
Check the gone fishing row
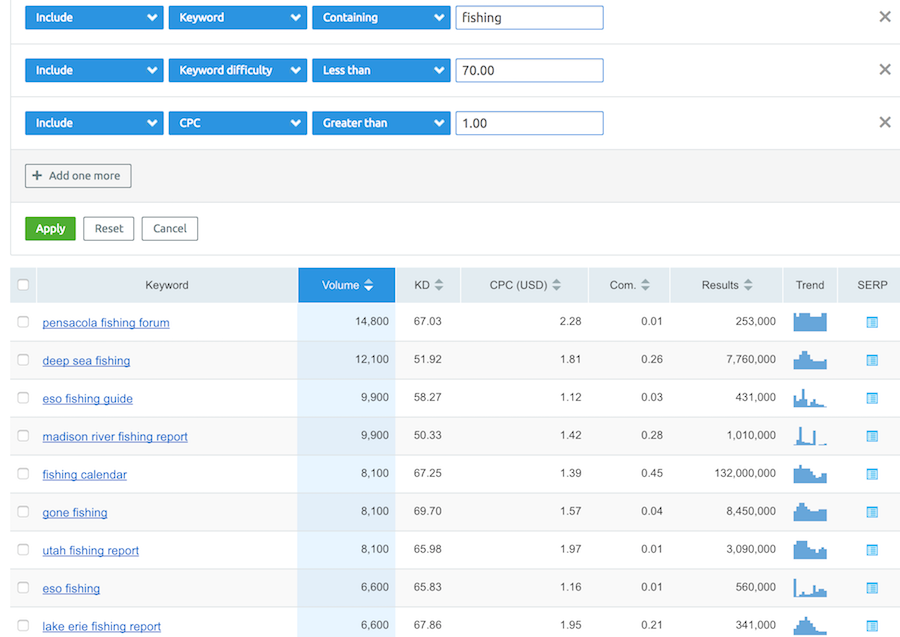coord(23,511)
